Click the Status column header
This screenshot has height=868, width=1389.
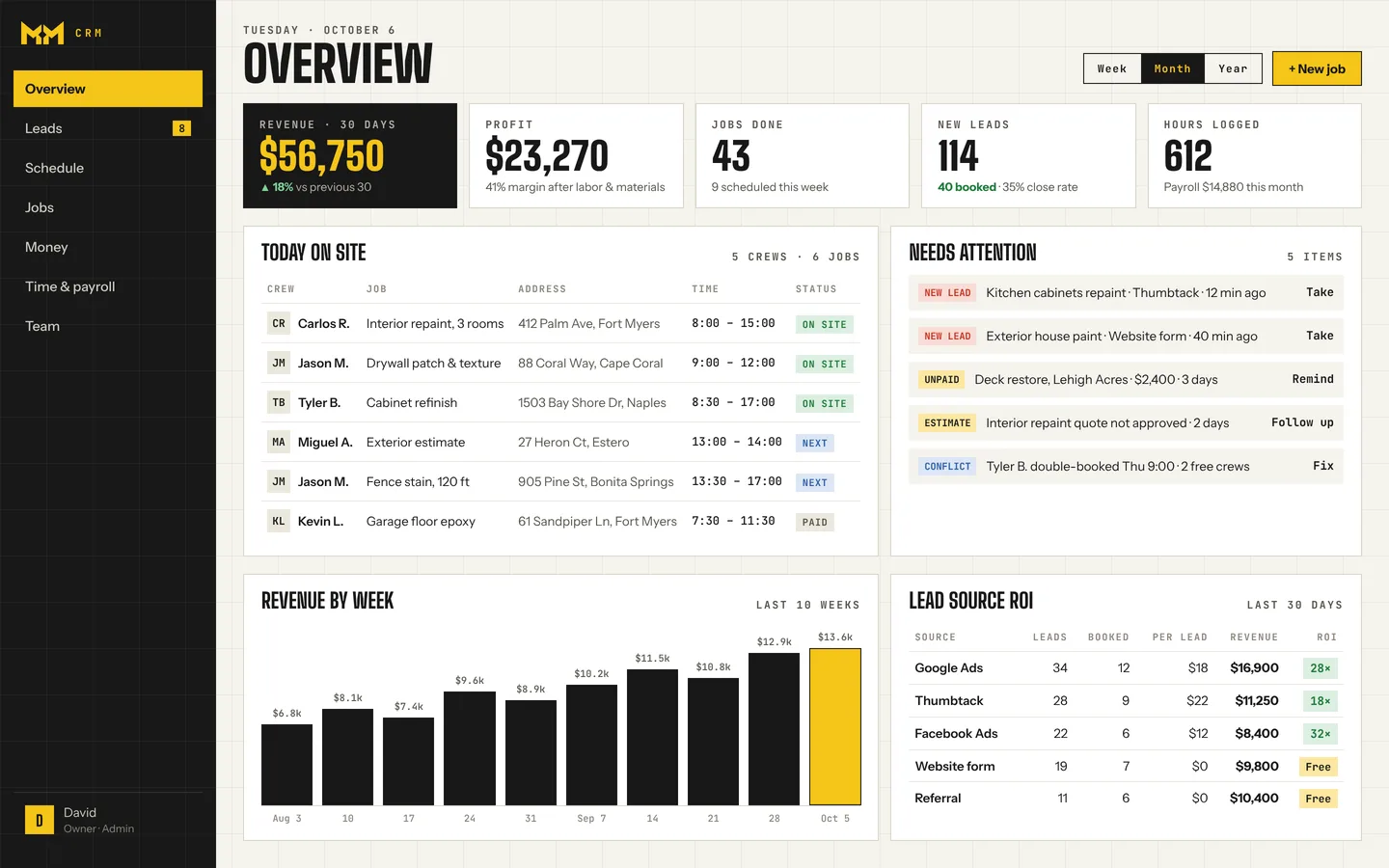pos(816,289)
